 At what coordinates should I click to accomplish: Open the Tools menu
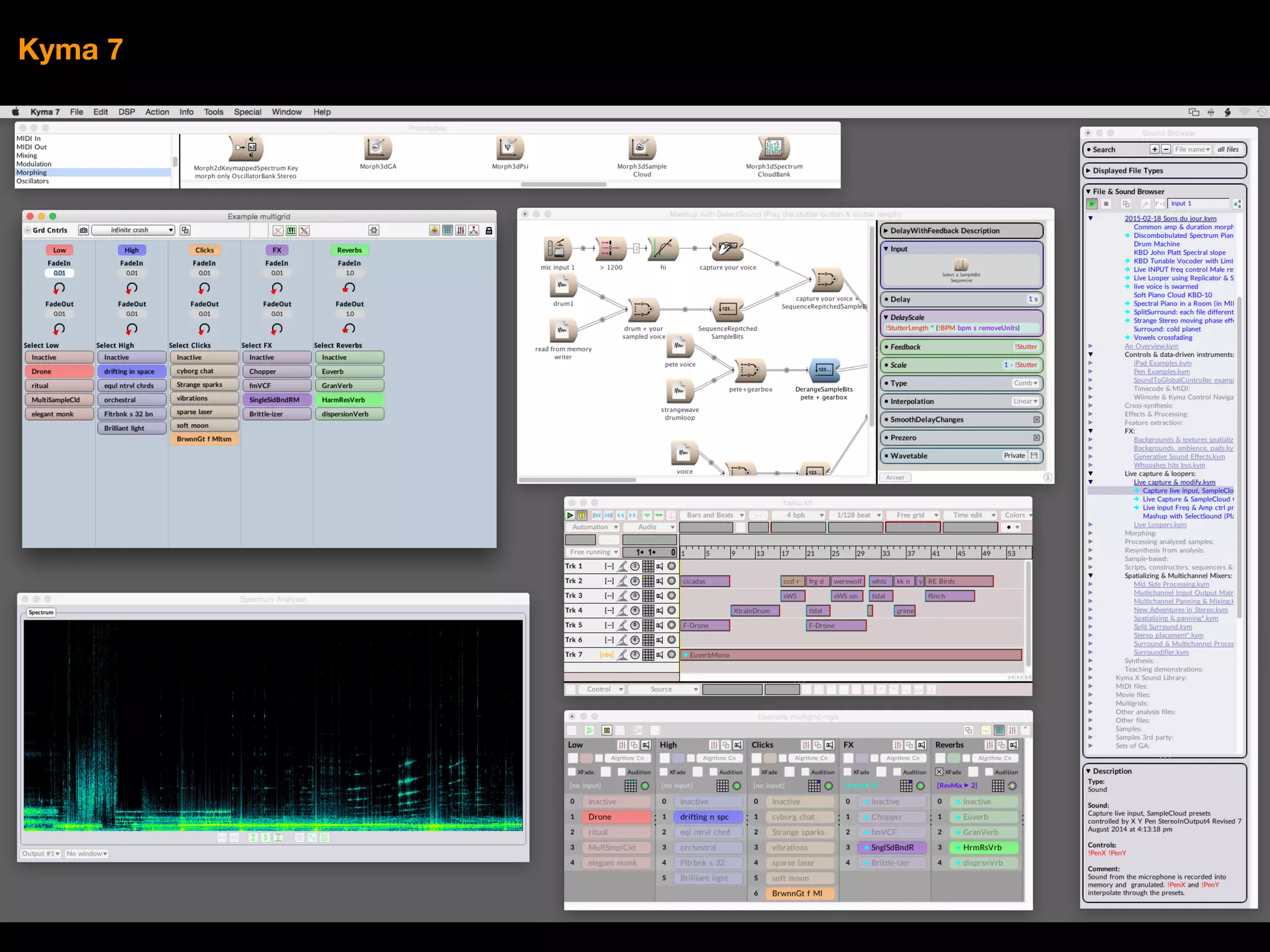tap(213, 112)
